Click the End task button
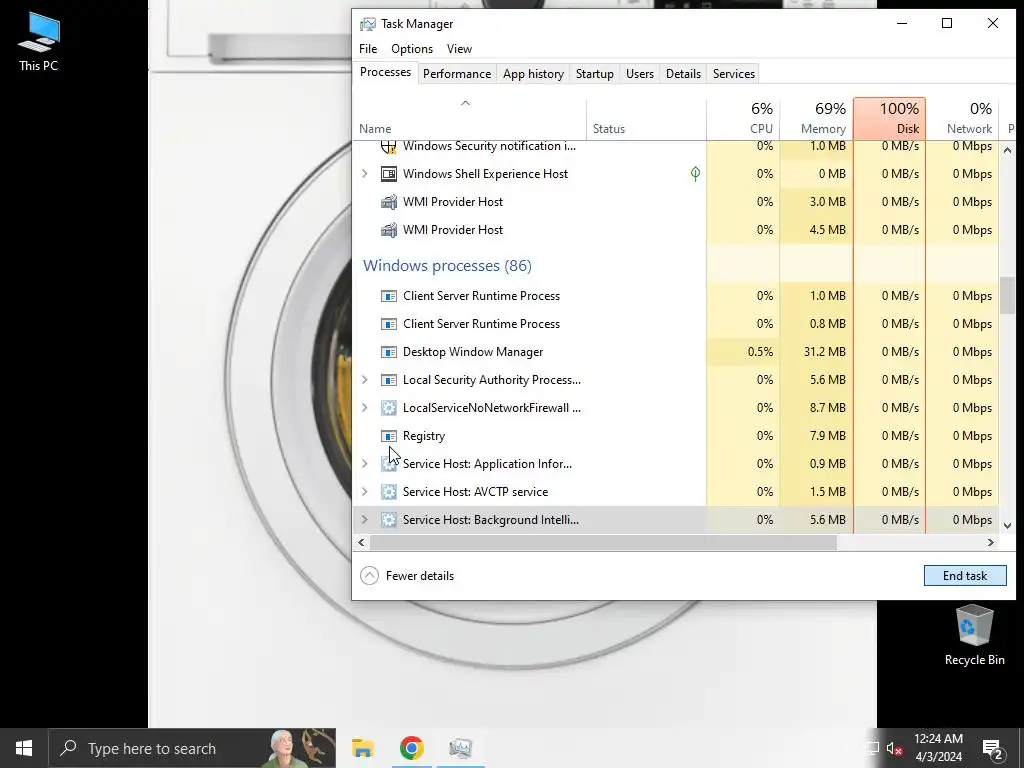Viewport: 1024px width, 768px height. (x=965, y=576)
